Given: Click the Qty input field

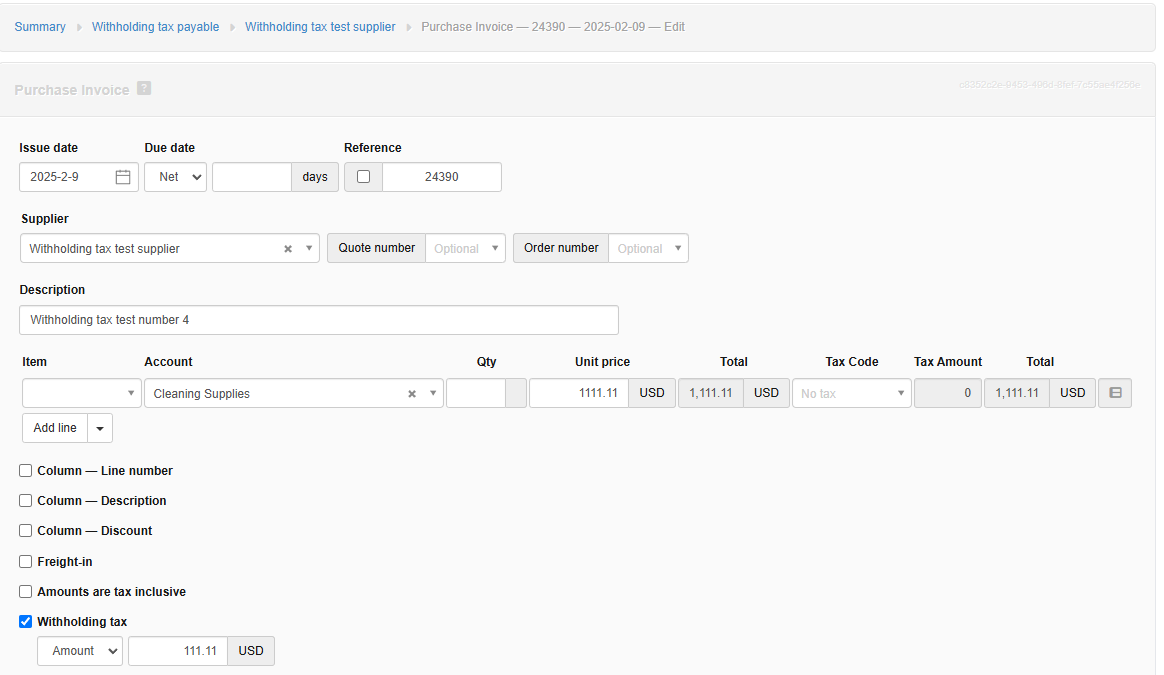Looking at the screenshot, I should (476, 393).
